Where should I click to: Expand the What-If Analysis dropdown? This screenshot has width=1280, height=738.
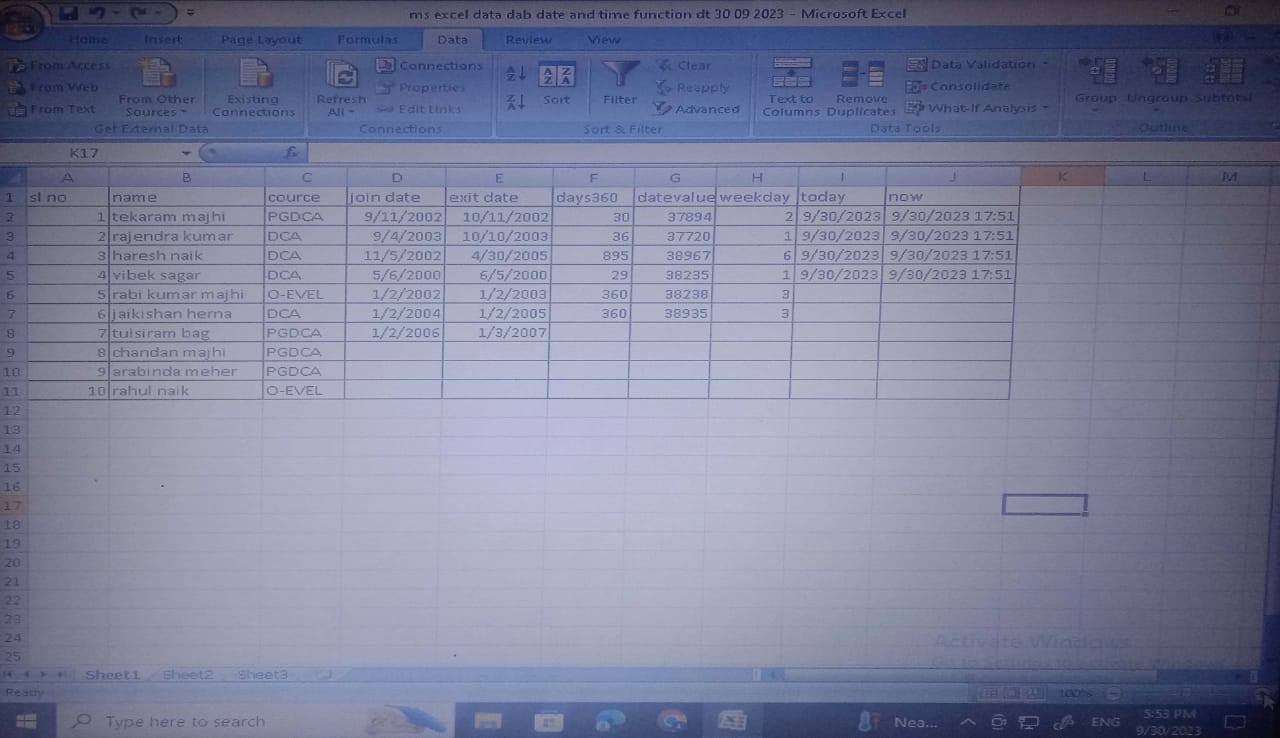coord(1045,108)
